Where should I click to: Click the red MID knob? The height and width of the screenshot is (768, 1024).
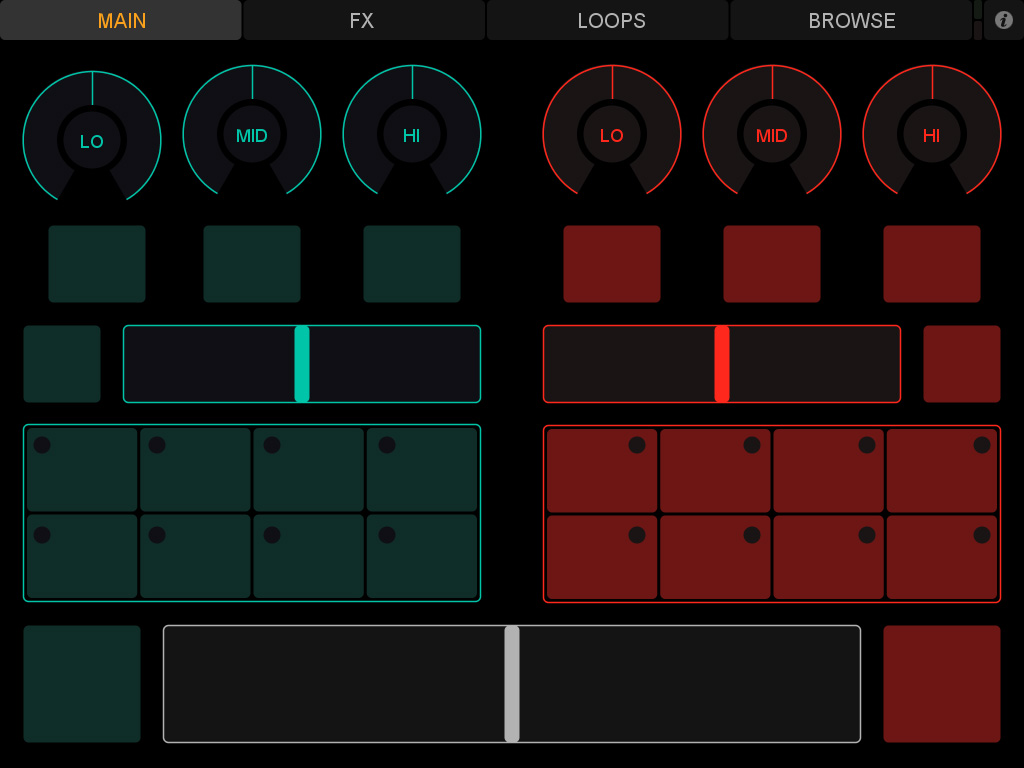(x=772, y=135)
